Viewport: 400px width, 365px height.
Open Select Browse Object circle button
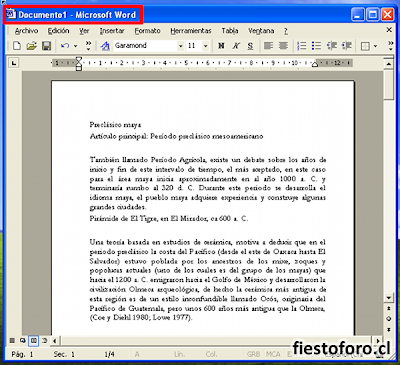[389, 319]
